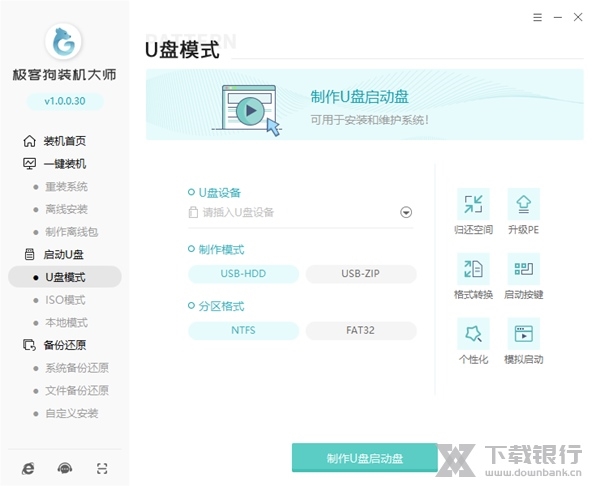The width and height of the screenshot is (600, 486).
Task: Open the 一键装机 section
Action: click(65, 164)
